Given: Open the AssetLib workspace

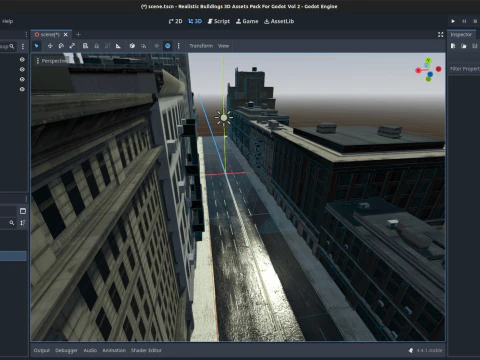Looking at the screenshot, I should 279,21.
